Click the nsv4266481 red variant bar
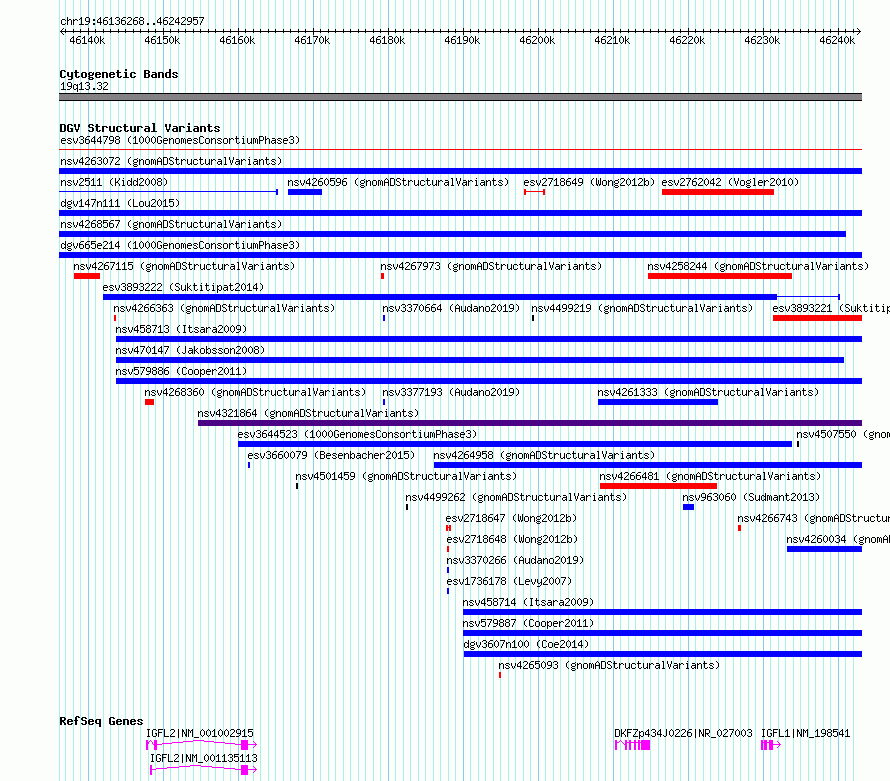 tap(658, 486)
